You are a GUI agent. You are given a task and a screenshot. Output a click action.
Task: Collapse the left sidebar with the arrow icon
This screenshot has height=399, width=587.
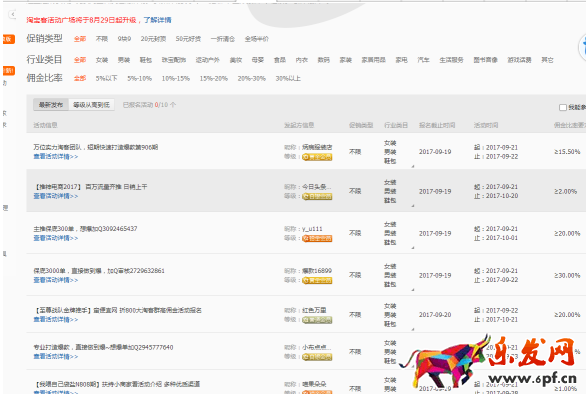pos(13,15)
